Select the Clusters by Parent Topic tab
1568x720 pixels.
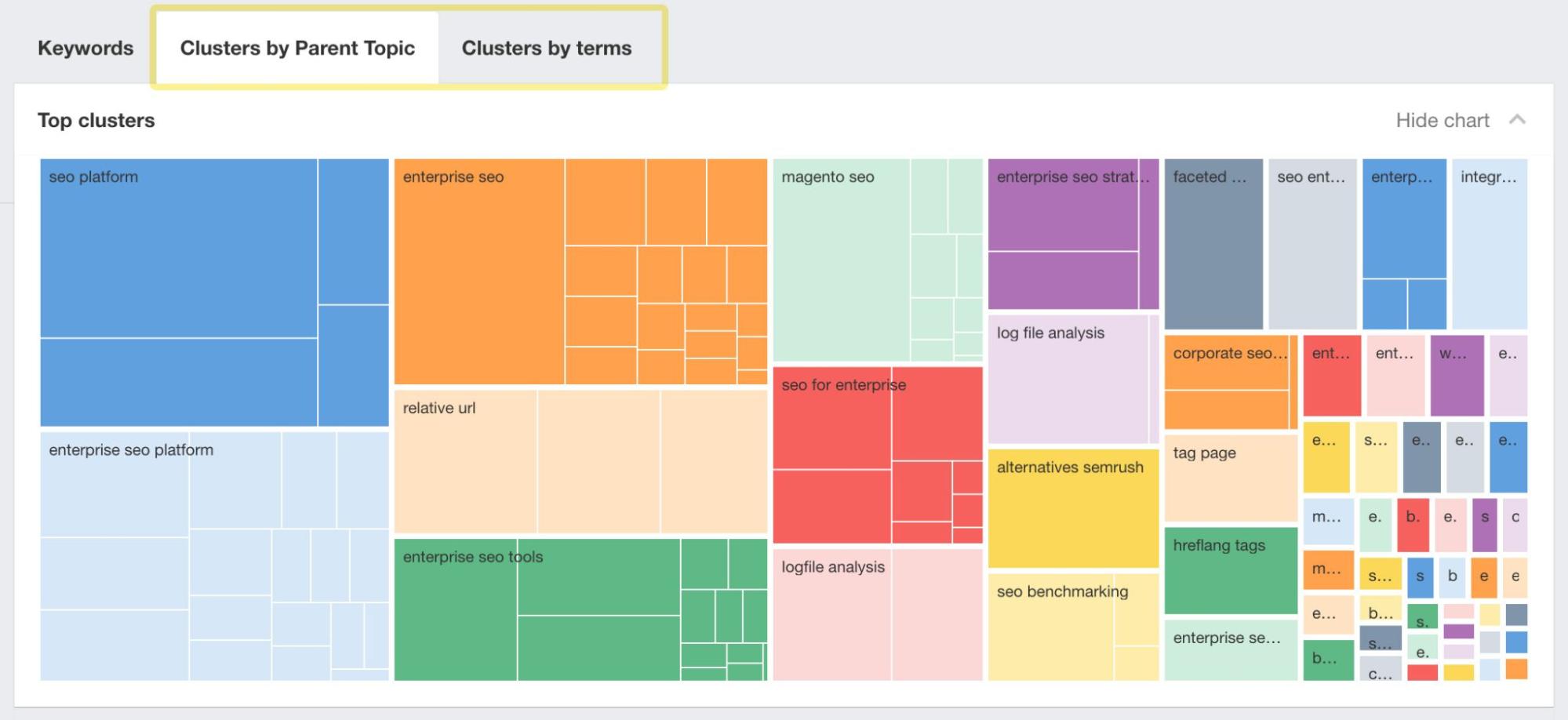point(298,47)
